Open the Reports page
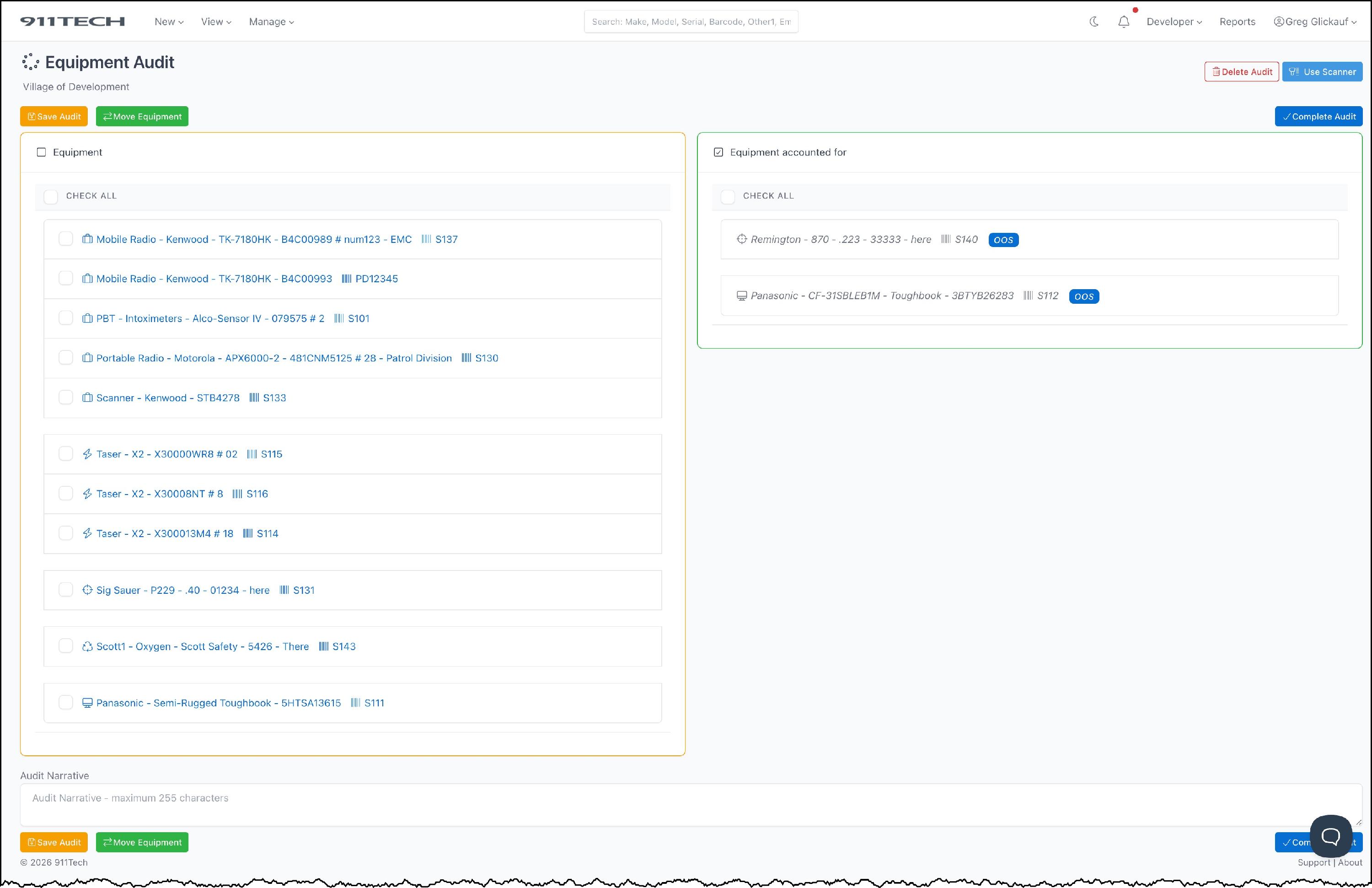 tap(1237, 22)
